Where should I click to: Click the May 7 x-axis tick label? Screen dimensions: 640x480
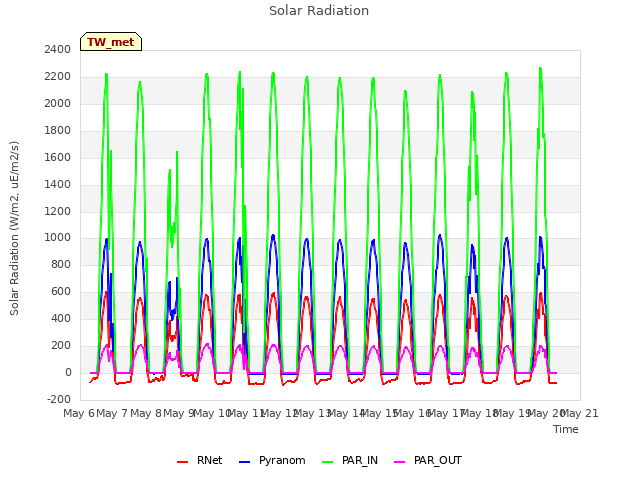point(112,413)
